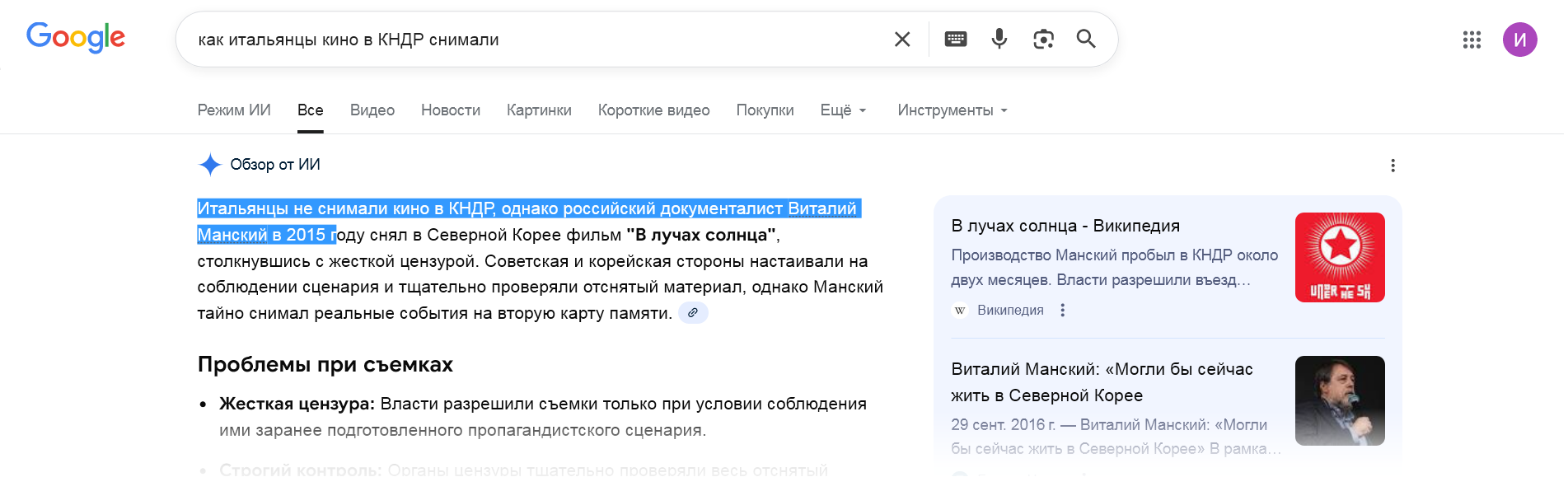
Task: Switch to the Видео tab
Action: click(x=372, y=110)
